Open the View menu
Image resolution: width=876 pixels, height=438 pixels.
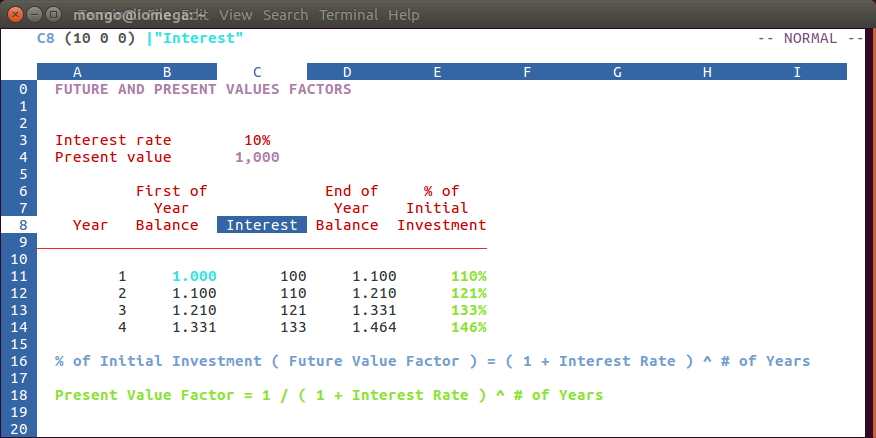click(235, 15)
